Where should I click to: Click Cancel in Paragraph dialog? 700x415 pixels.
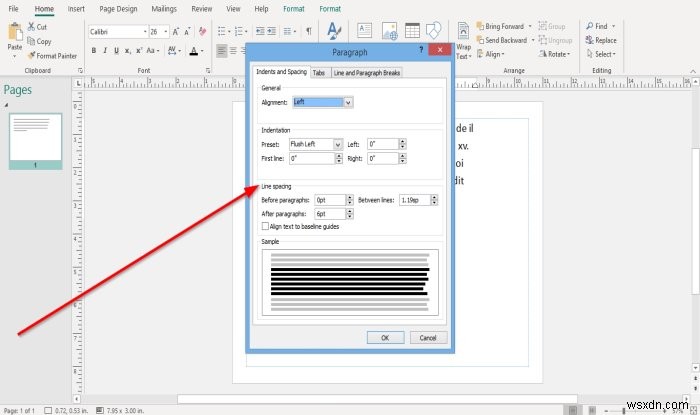pyautogui.click(x=428, y=338)
